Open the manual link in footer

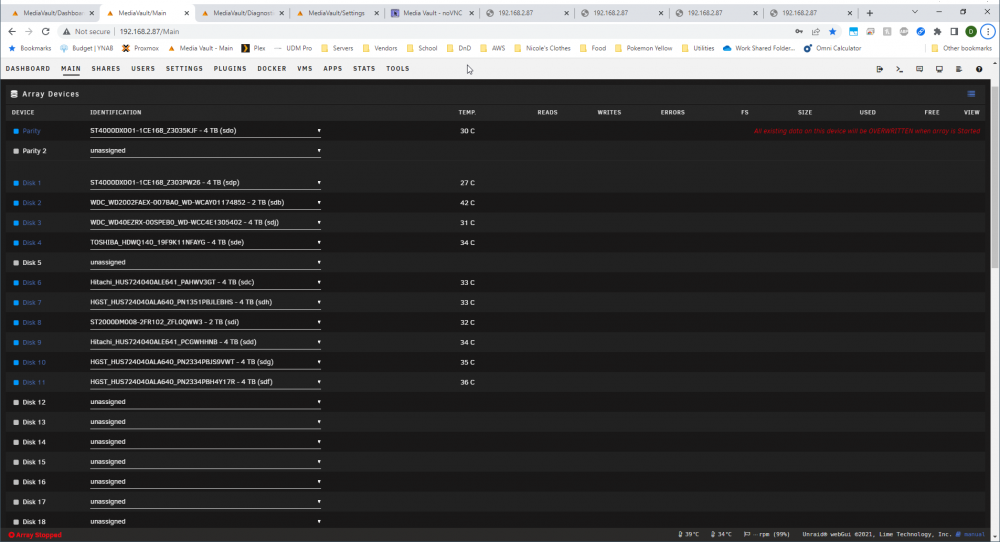[970, 534]
